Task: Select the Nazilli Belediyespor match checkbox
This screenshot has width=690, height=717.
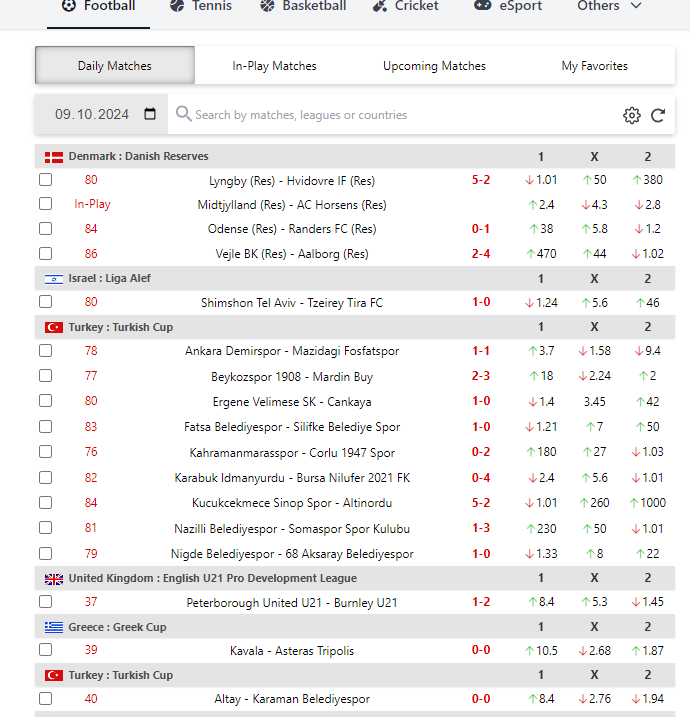Action: point(46,528)
